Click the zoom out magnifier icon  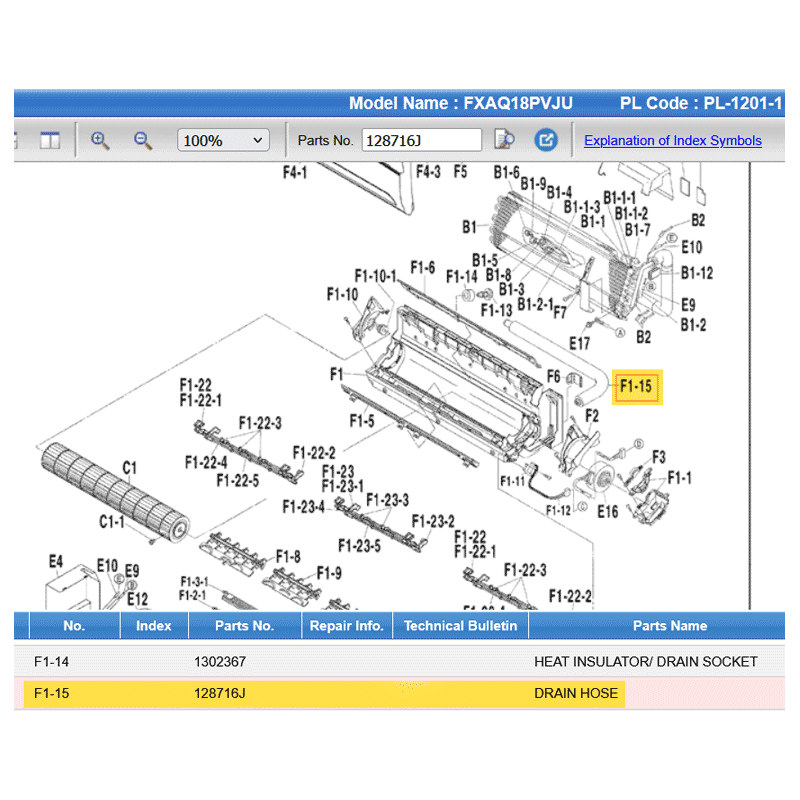[143, 140]
